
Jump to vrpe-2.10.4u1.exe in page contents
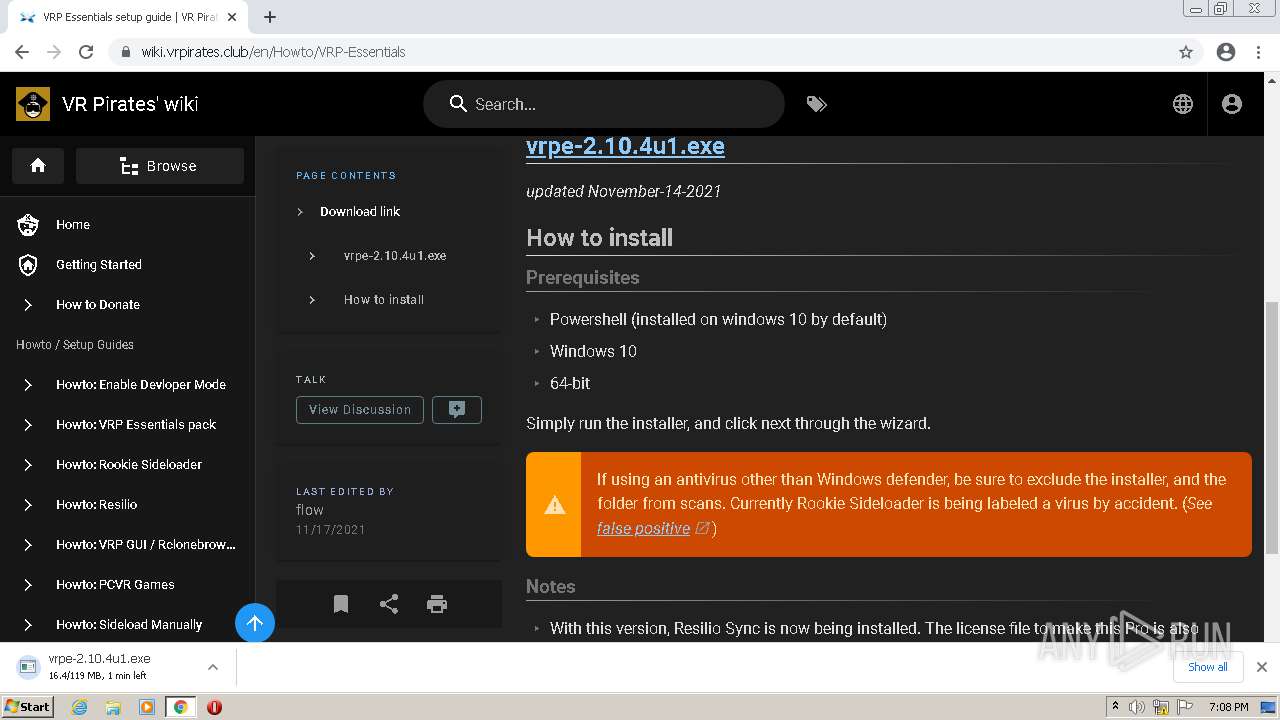click(395, 256)
